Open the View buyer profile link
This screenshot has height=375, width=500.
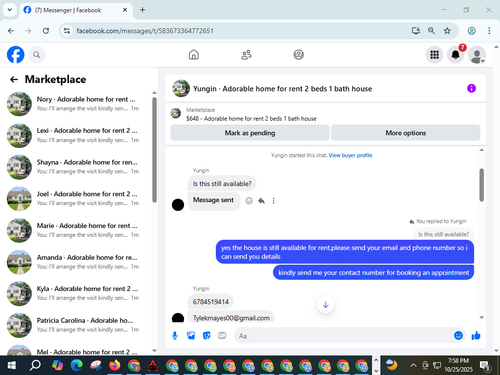click(350, 155)
